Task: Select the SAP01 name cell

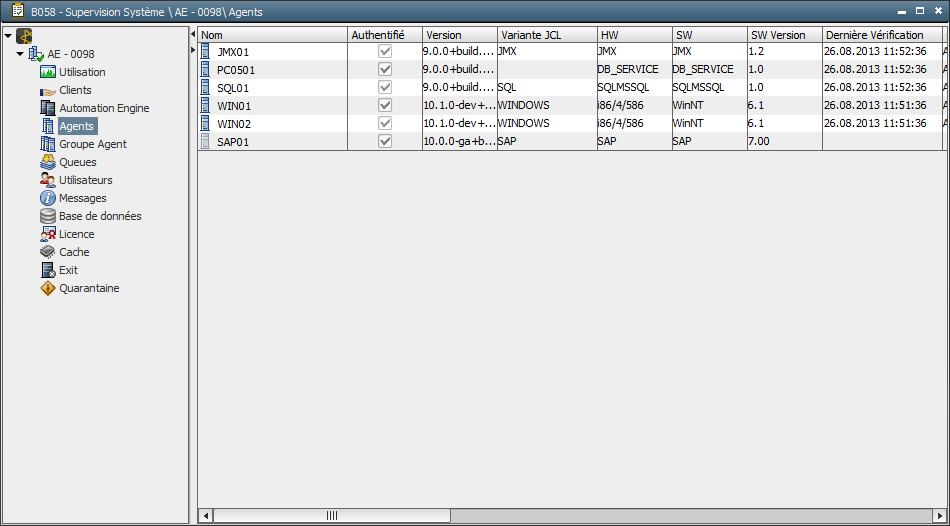Action: [273, 142]
